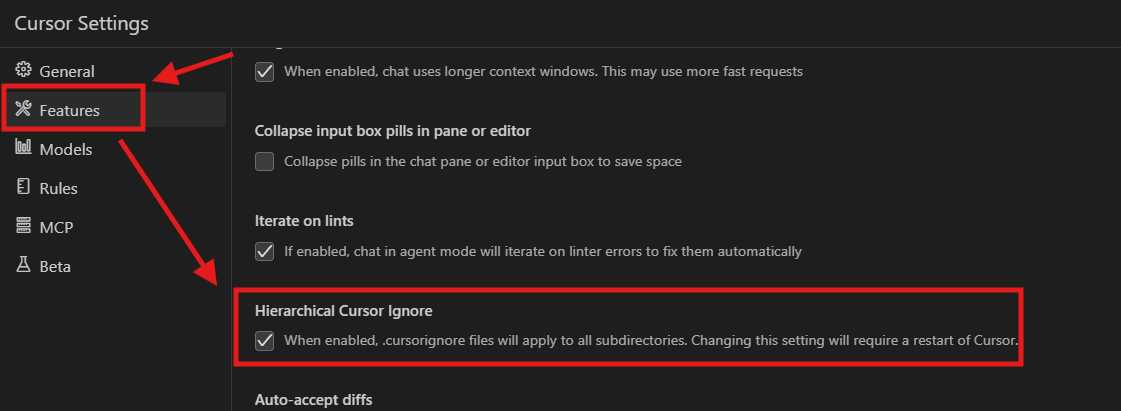Switch to the Models settings label

point(66,149)
